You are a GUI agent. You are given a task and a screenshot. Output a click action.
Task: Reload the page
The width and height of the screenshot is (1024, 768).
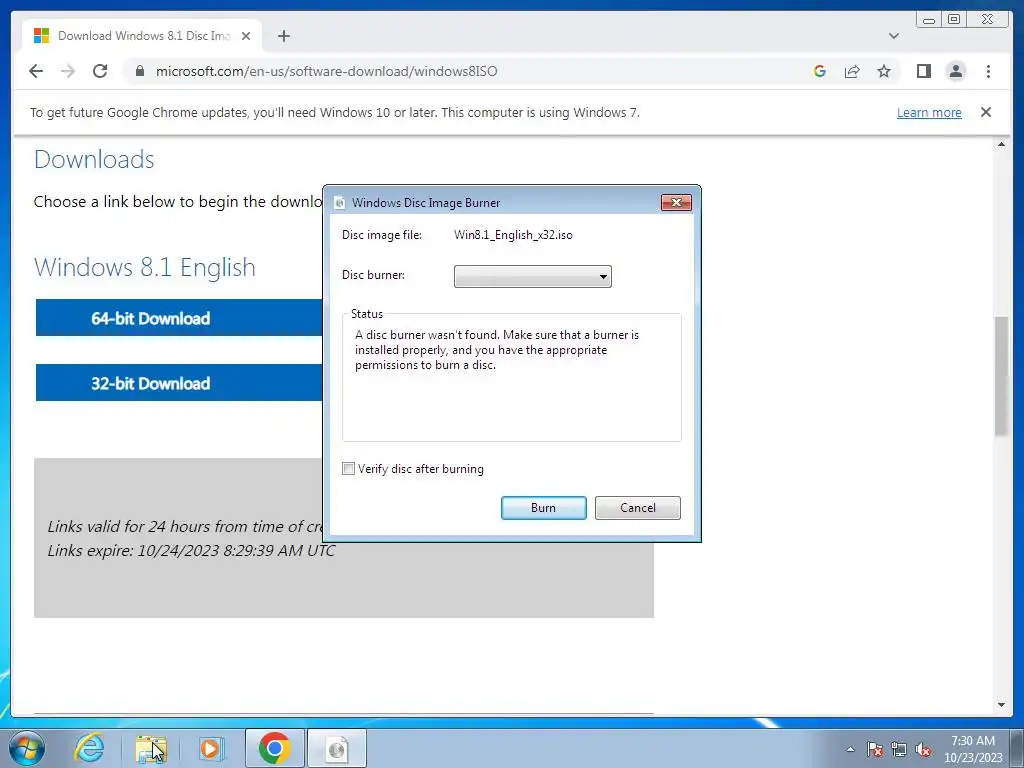[100, 71]
